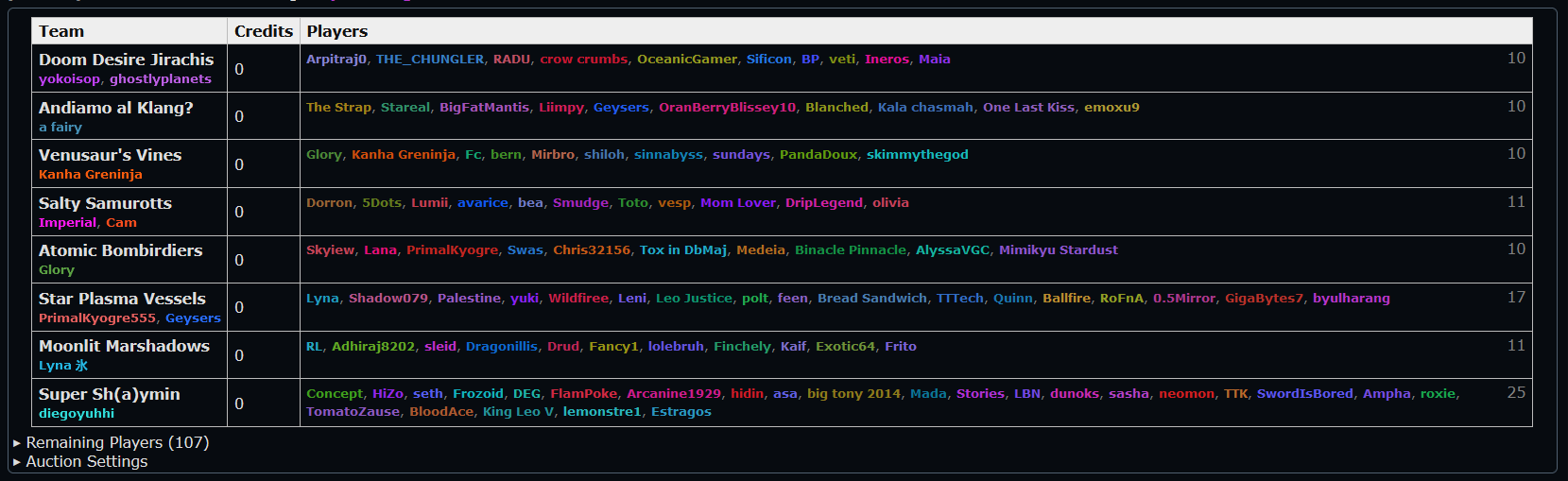
Task: Open skimmythegod player profile
Action: pos(917,154)
